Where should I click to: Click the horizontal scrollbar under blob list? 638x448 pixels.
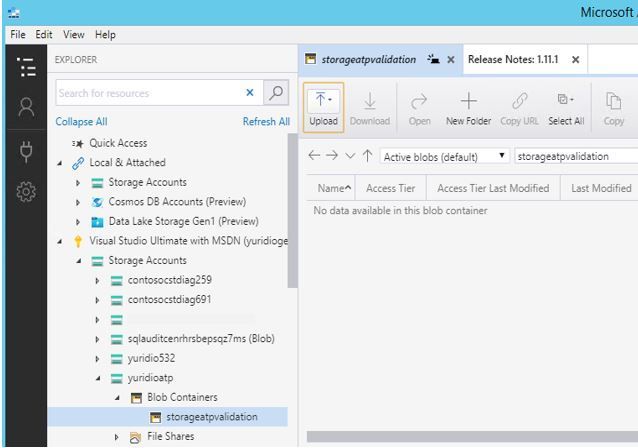pos(472,436)
